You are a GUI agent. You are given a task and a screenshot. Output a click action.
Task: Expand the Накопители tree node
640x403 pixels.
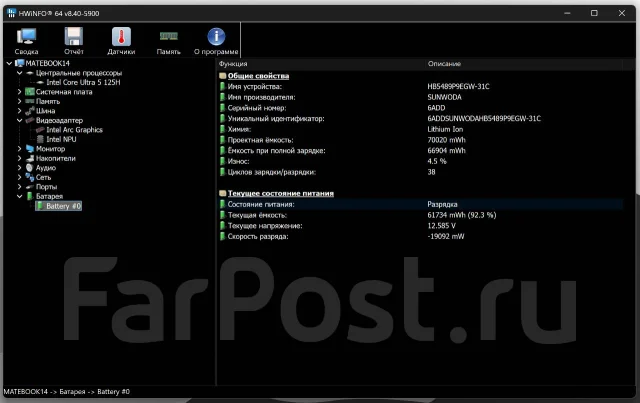pyautogui.click(x=20, y=158)
